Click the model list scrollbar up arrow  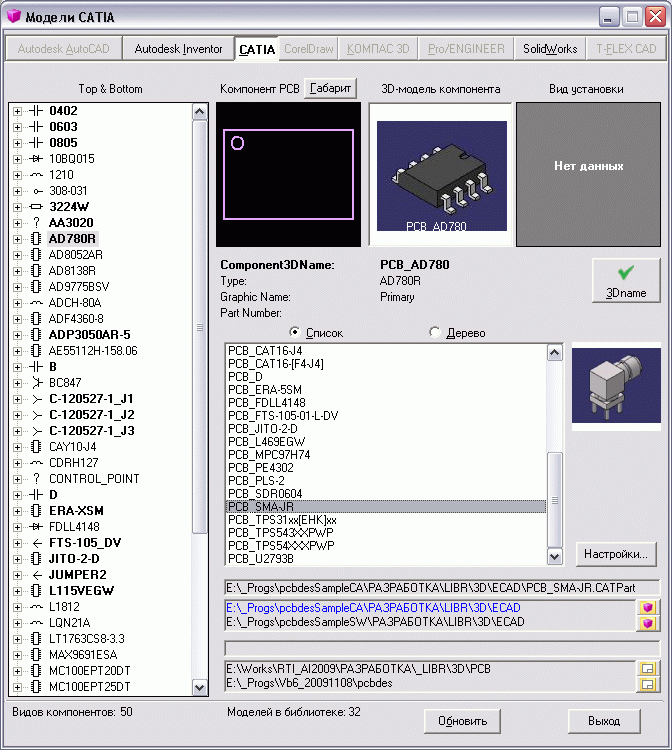coord(555,353)
